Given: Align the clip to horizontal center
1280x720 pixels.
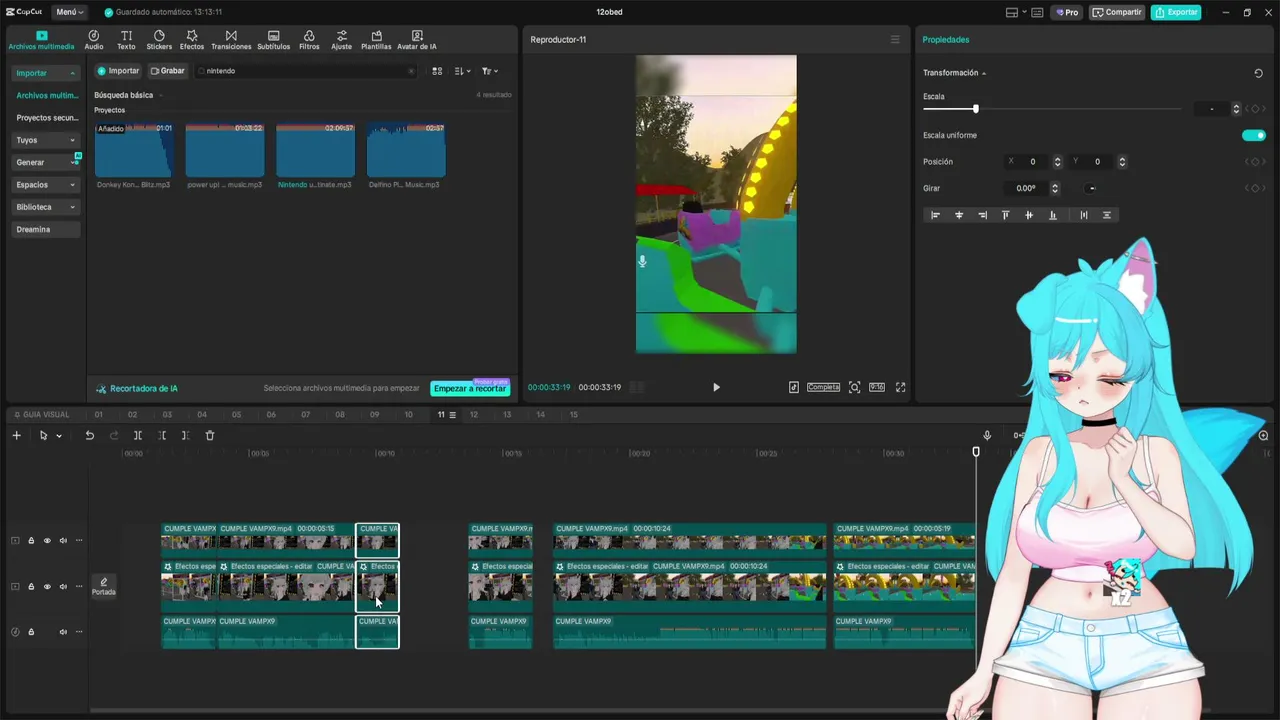Looking at the screenshot, I should 959,215.
